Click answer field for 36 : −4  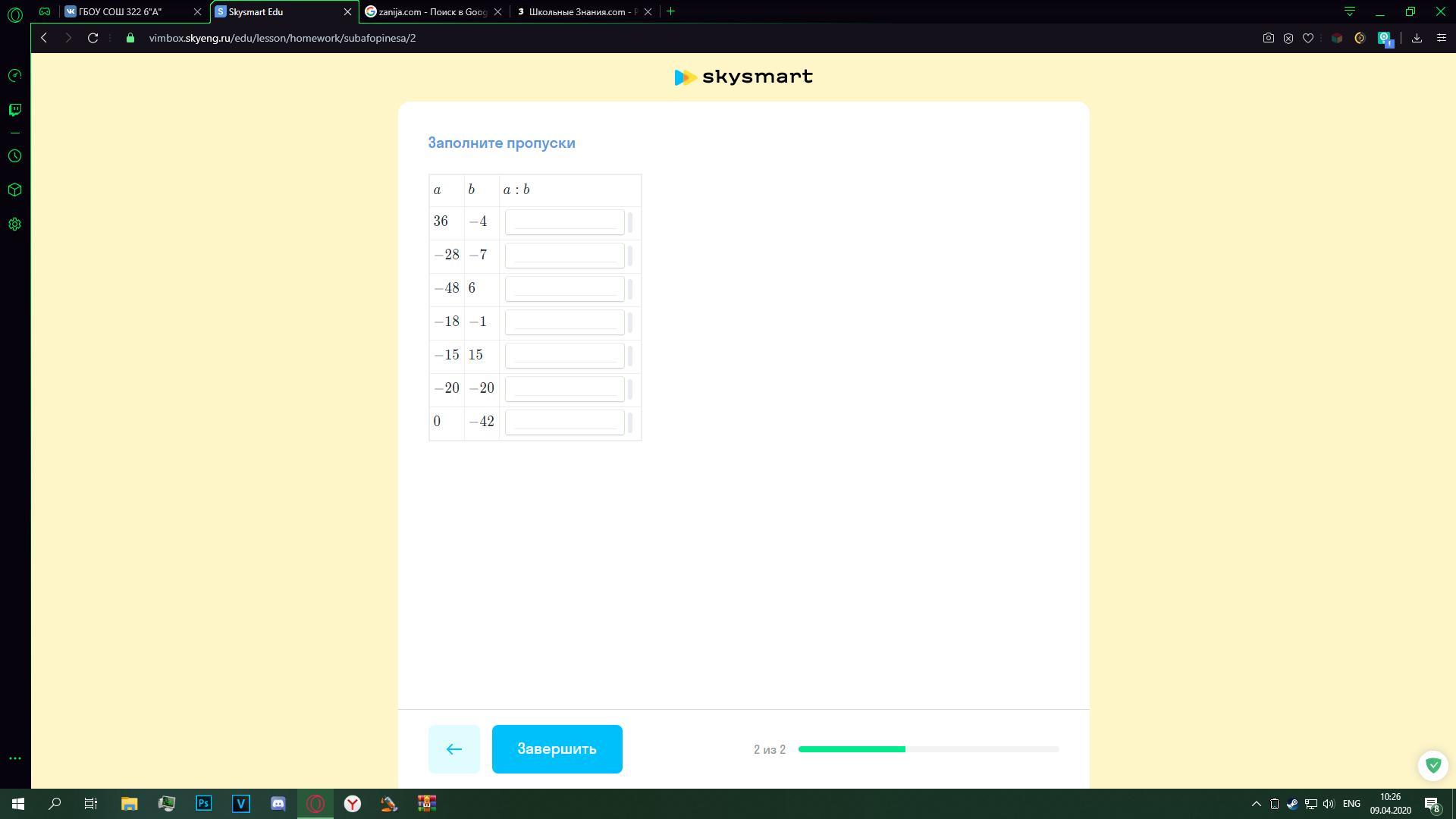point(564,222)
